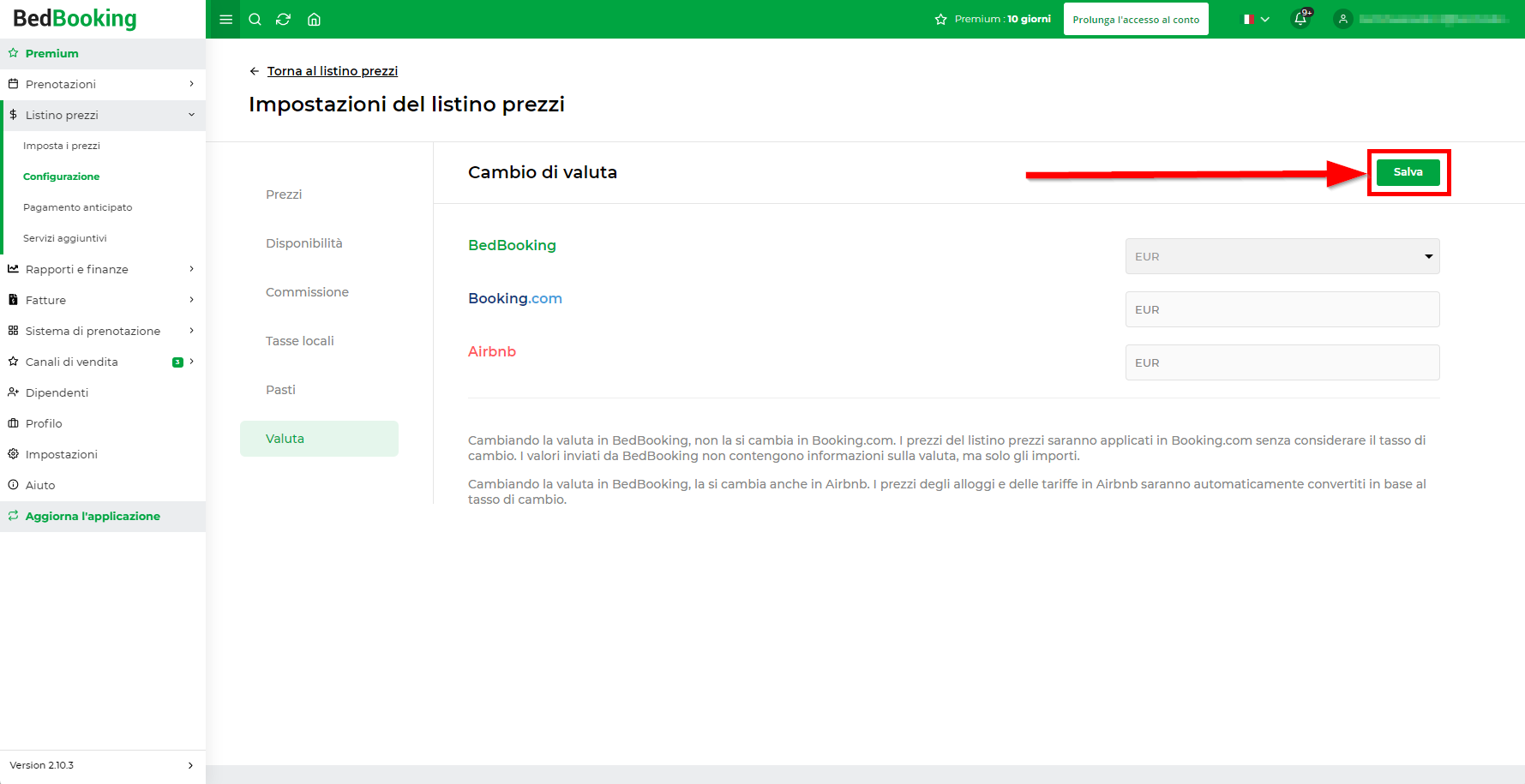Click the Premium: 10 giorni text
Viewport: 1525px width, 784px height.
click(1003, 19)
